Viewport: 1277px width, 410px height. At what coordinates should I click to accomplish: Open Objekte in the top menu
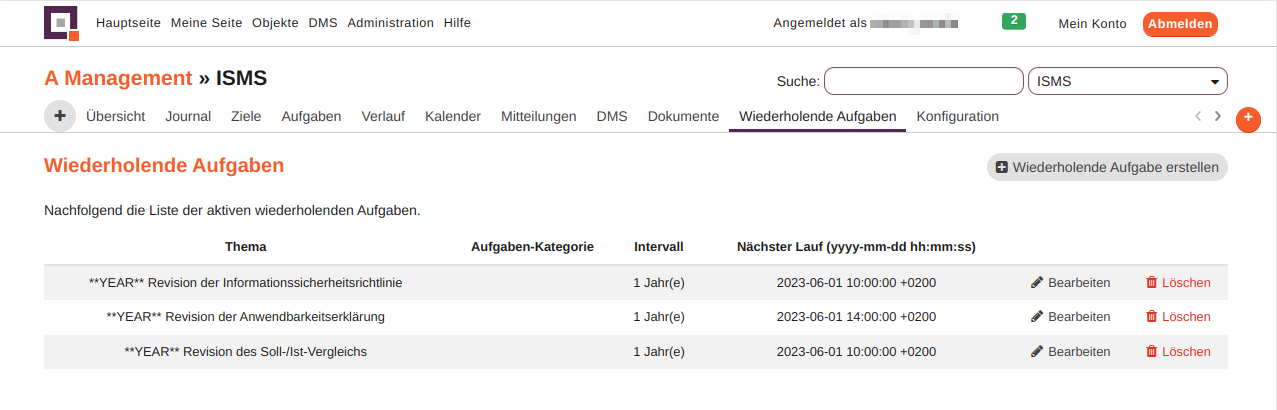pyautogui.click(x=275, y=23)
